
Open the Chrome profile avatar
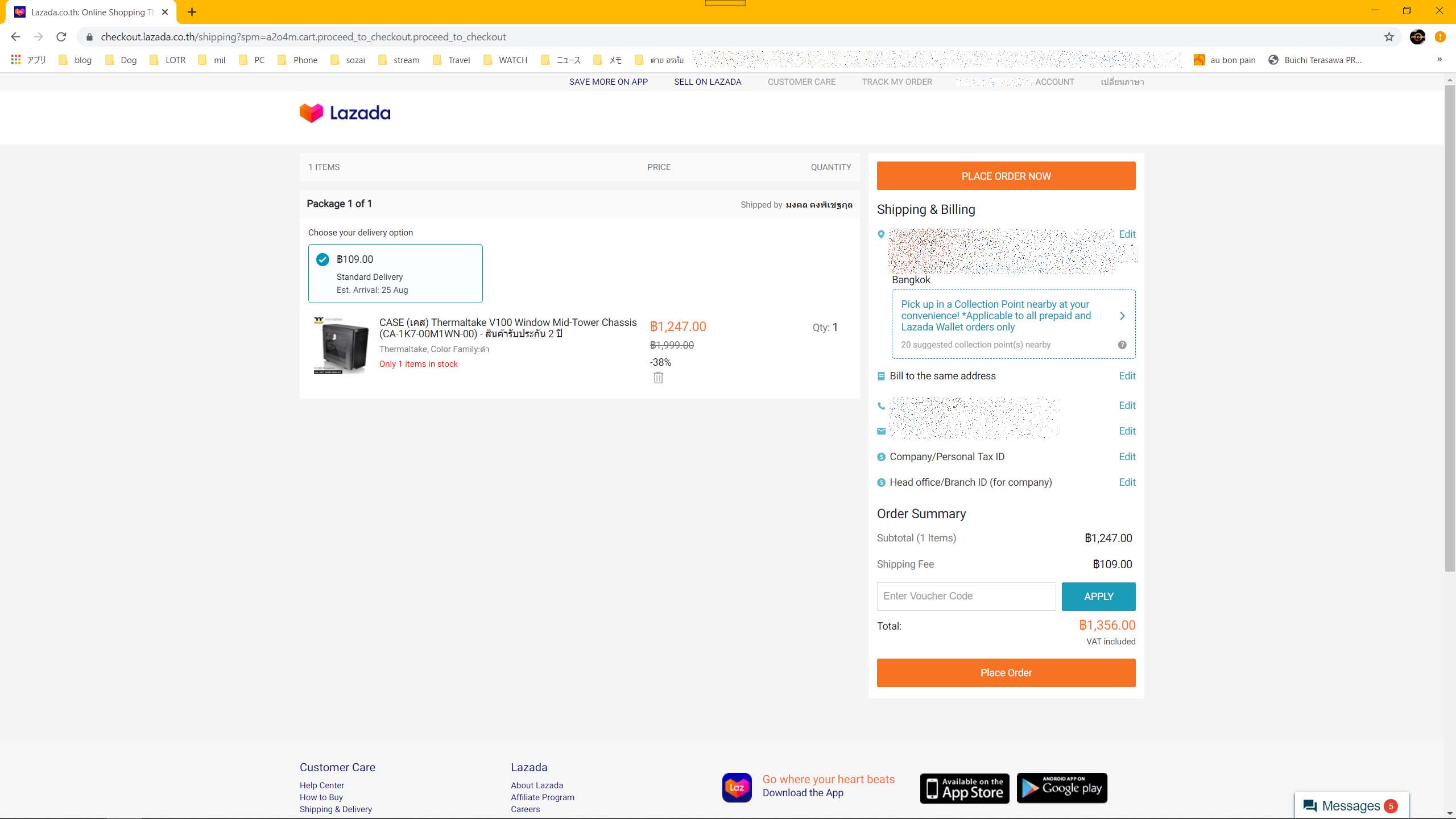click(x=1417, y=37)
